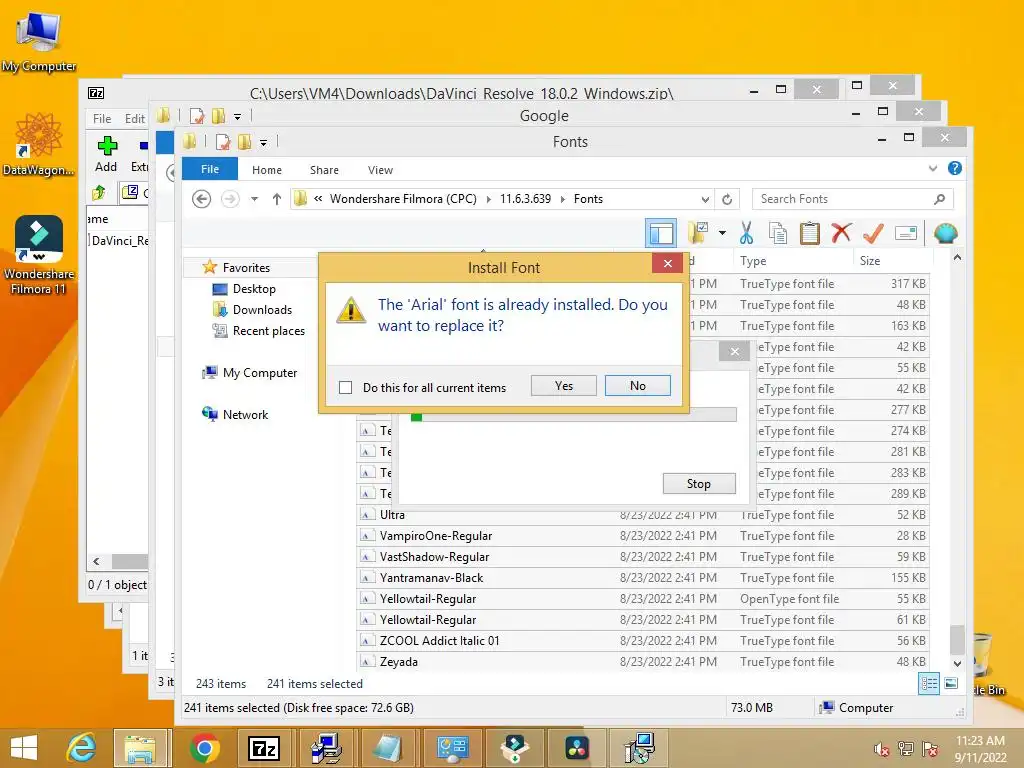Open the Help question mark icon
The height and width of the screenshot is (768, 1024).
tap(955, 168)
